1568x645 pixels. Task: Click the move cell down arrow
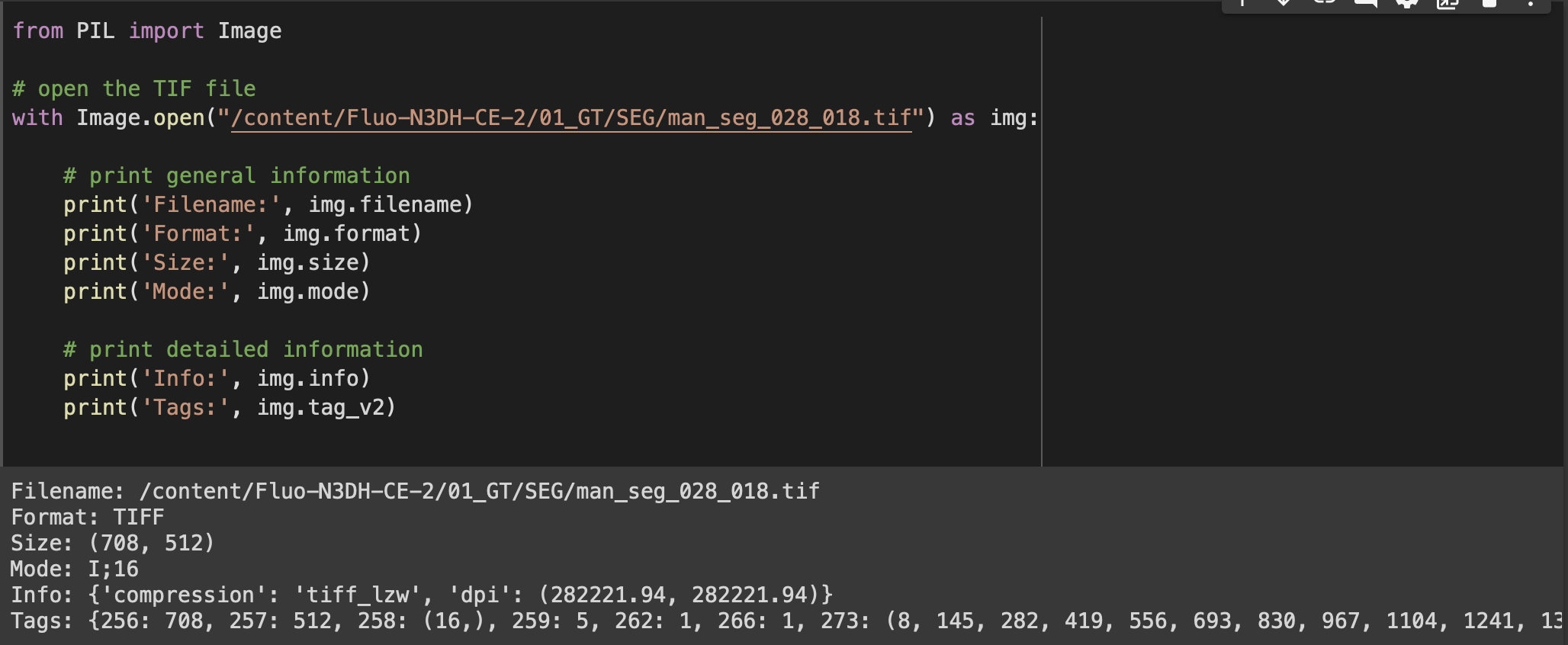pyautogui.click(x=1284, y=3)
